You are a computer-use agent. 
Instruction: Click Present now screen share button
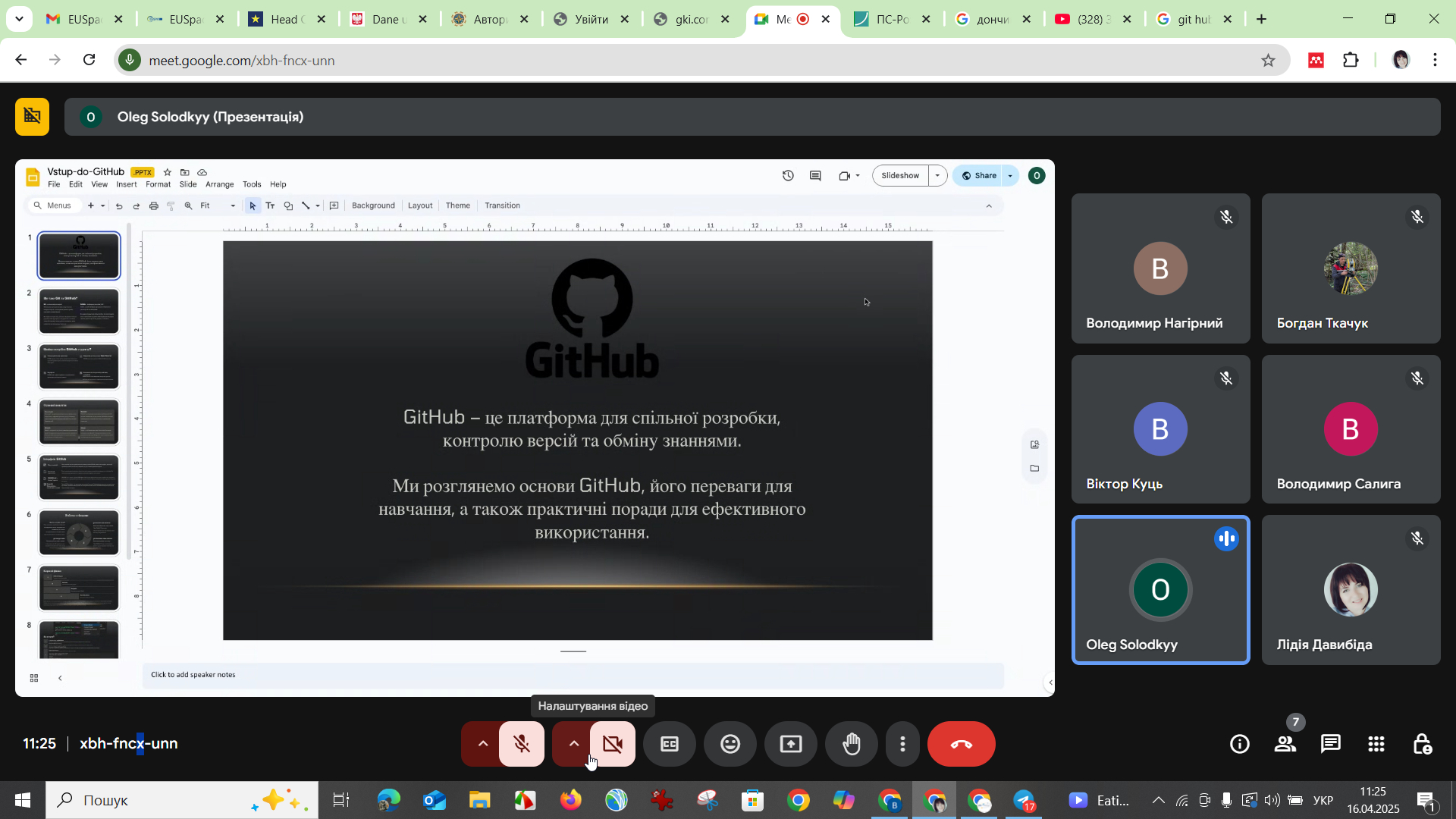pyautogui.click(x=791, y=744)
